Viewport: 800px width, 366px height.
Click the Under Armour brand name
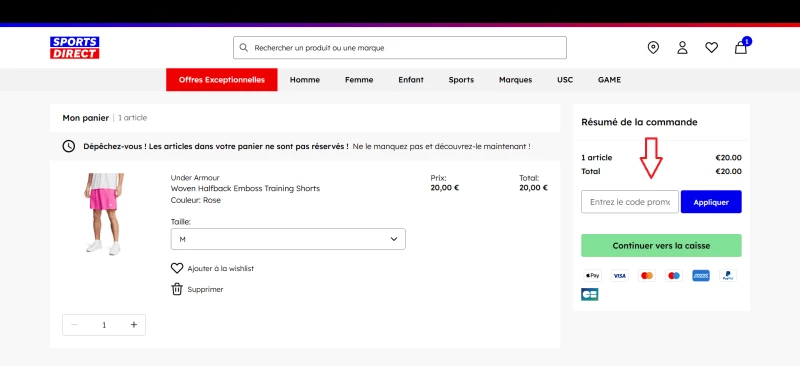[195, 178]
